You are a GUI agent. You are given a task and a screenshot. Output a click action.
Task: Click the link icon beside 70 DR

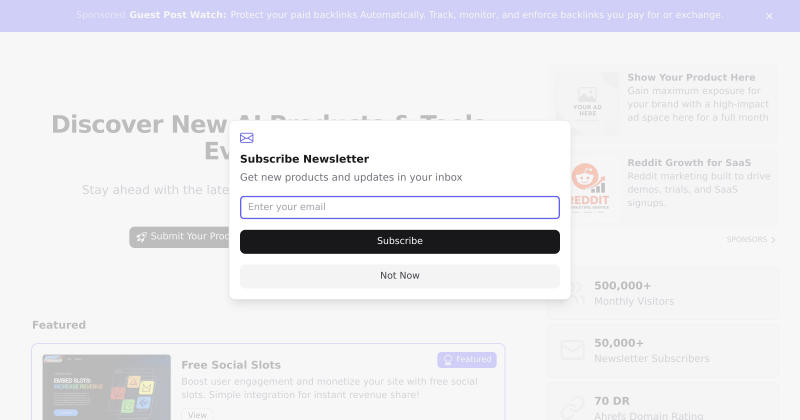click(x=572, y=407)
